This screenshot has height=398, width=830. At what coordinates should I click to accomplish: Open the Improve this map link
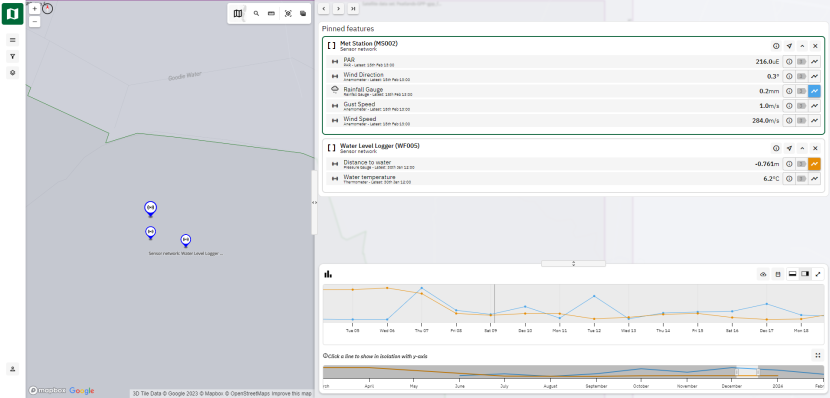pyautogui.click(x=291, y=393)
